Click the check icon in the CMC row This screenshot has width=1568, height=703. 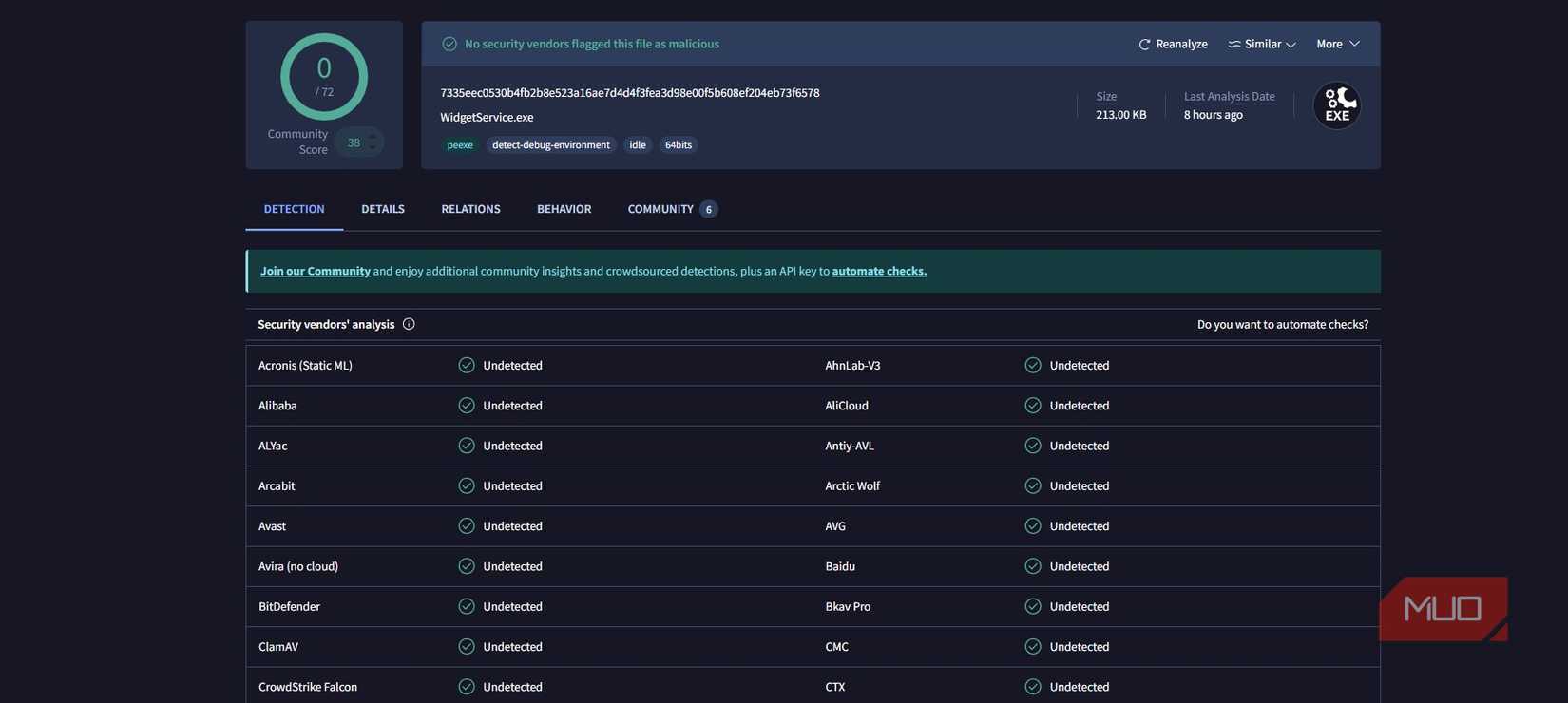pos(1033,647)
